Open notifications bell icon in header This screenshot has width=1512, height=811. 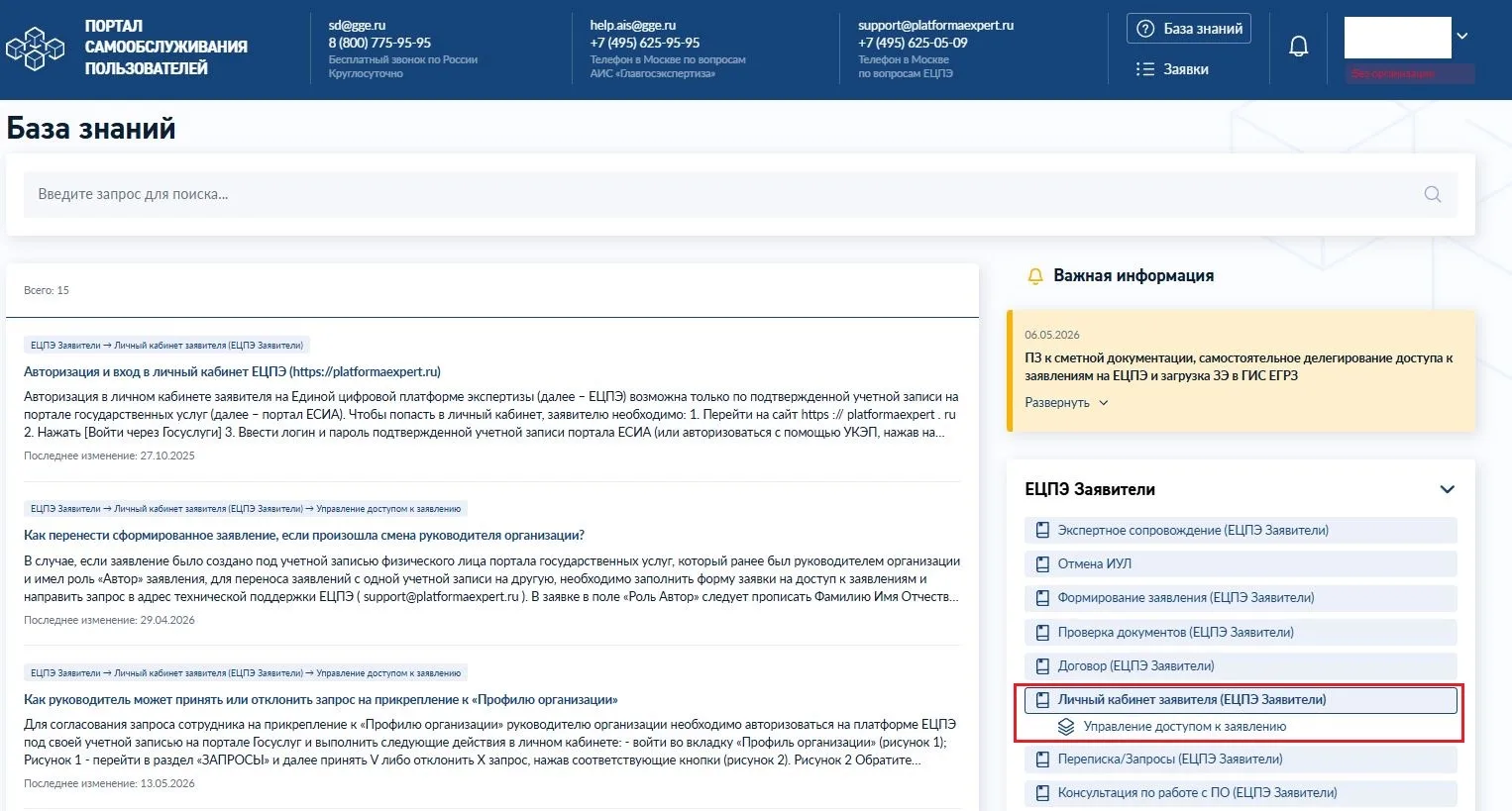(x=1298, y=47)
